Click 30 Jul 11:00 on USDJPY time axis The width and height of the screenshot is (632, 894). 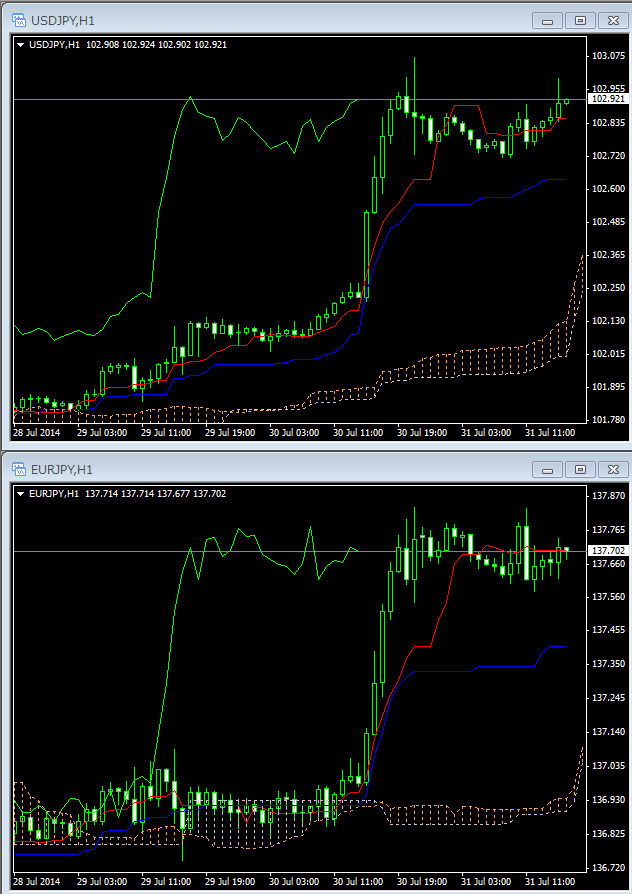(x=358, y=432)
